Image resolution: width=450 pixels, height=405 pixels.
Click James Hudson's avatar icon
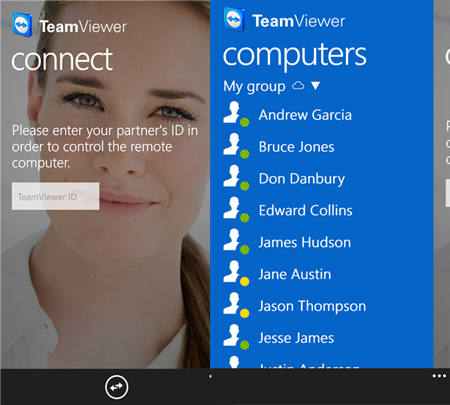(236, 241)
